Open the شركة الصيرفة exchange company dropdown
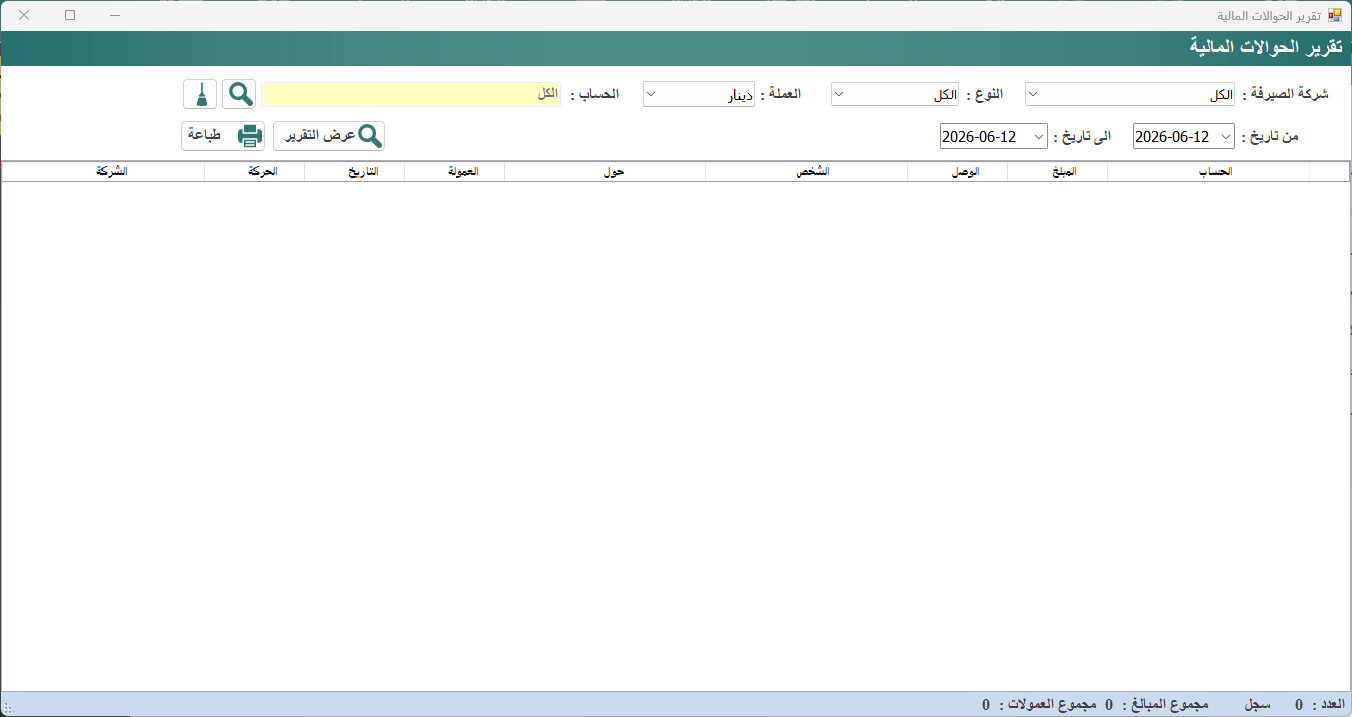Image resolution: width=1352 pixels, height=717 pixels. pyautogui.click(x=1130, y=95)
